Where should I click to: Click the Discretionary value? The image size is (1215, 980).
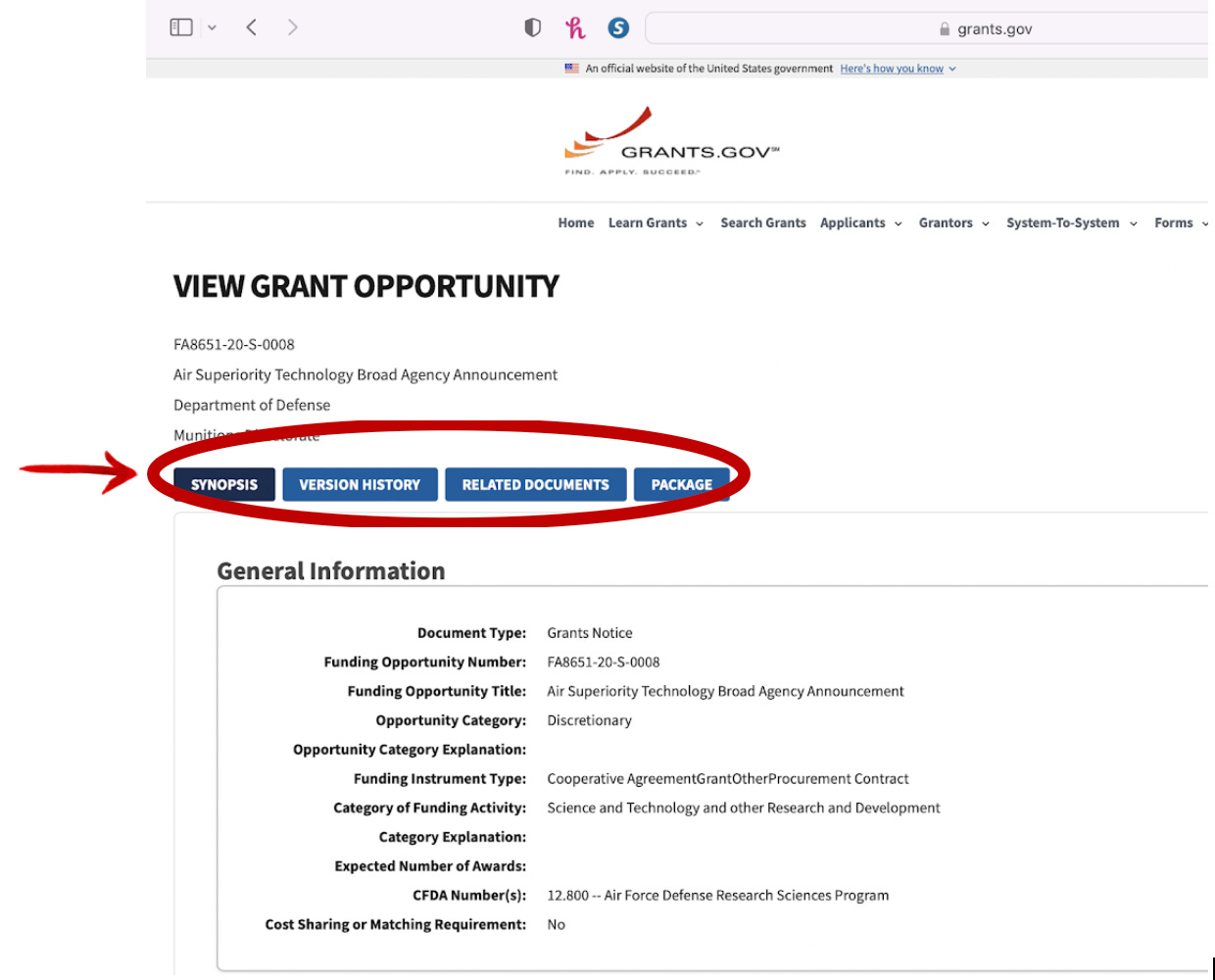tap(589, 720)
